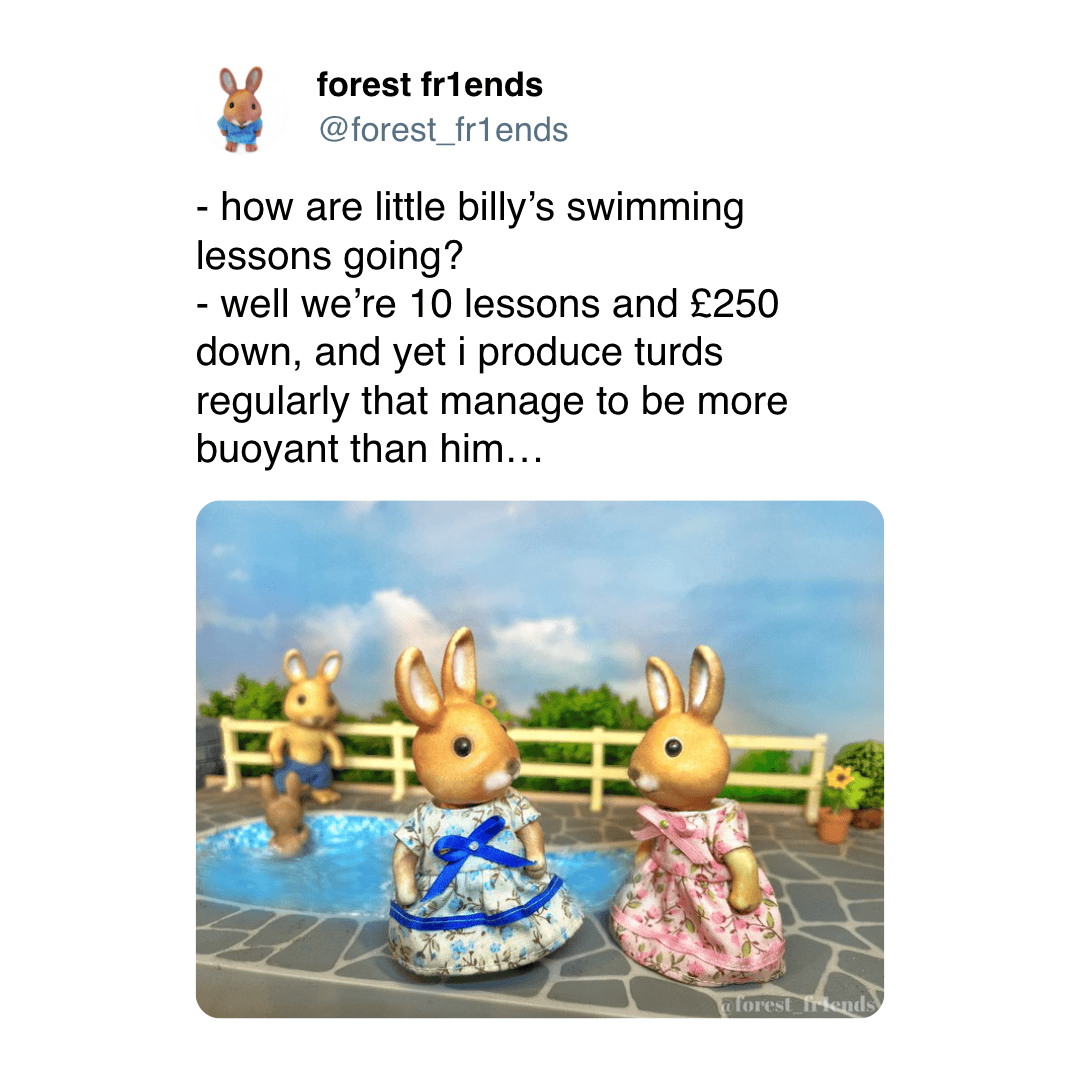
Task: Click the @forest_fr1ends watermark in the photo
Action: click(x=799, y=1004)
